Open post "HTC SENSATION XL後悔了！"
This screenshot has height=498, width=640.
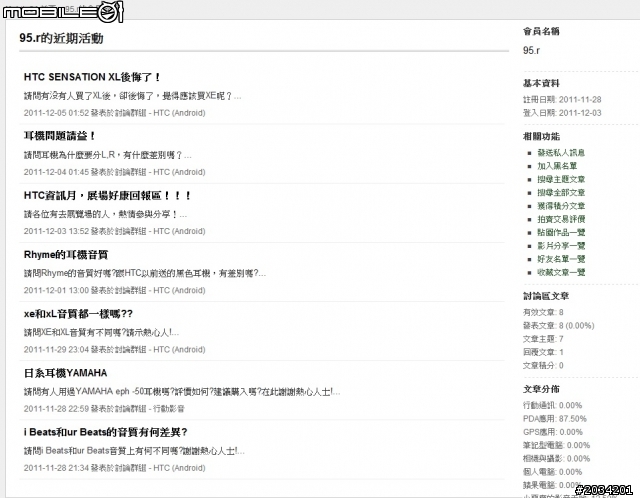(92, 77)
